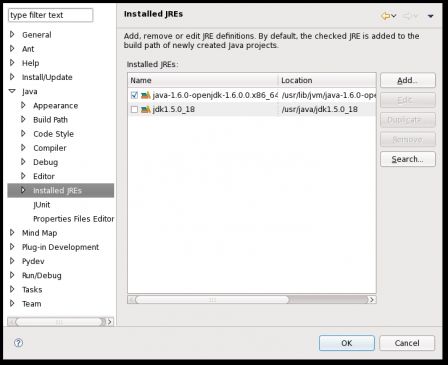Click the preferences tree horizontal scrollbar thumb

point(59,322)
